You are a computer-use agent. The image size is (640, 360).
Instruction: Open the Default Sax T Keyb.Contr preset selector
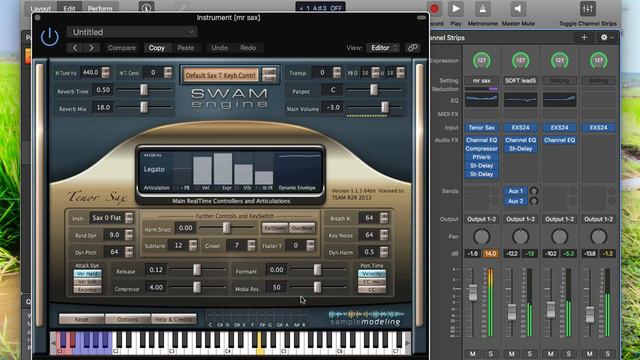point(221,75)
